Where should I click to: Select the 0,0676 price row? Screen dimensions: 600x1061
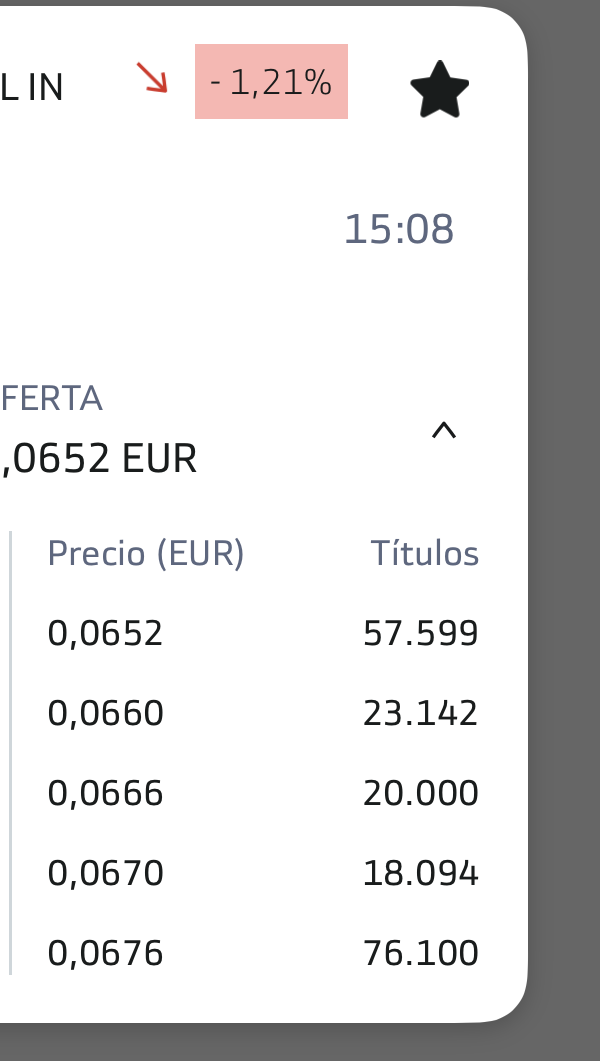[105, 953]
